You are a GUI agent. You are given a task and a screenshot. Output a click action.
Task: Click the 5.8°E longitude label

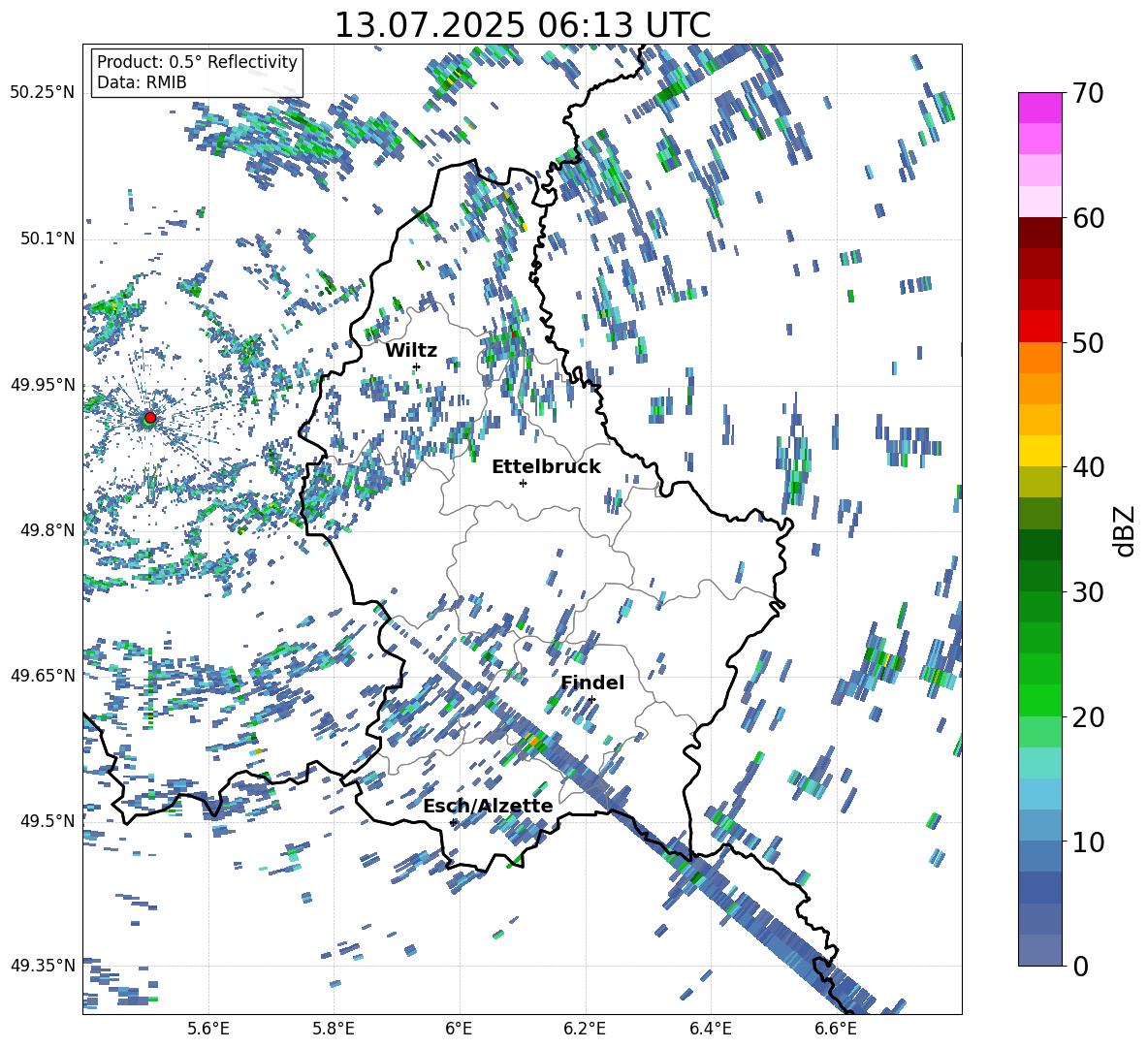coord(334,1029)
